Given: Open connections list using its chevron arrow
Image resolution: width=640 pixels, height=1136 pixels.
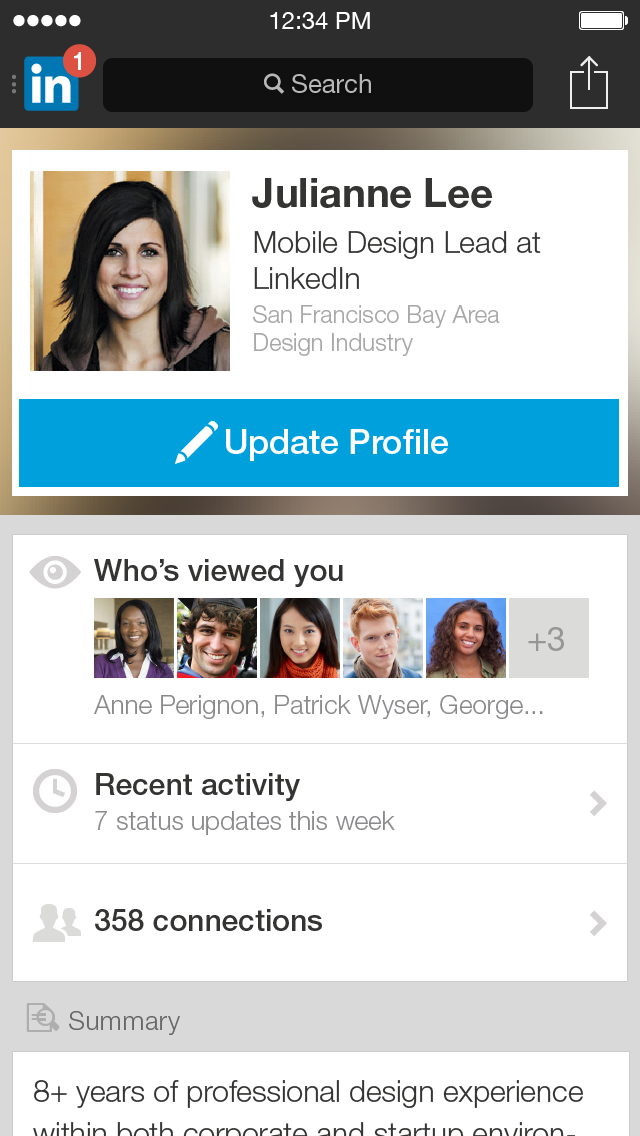Looking at the screenshot, I should (x=598, y=922).
